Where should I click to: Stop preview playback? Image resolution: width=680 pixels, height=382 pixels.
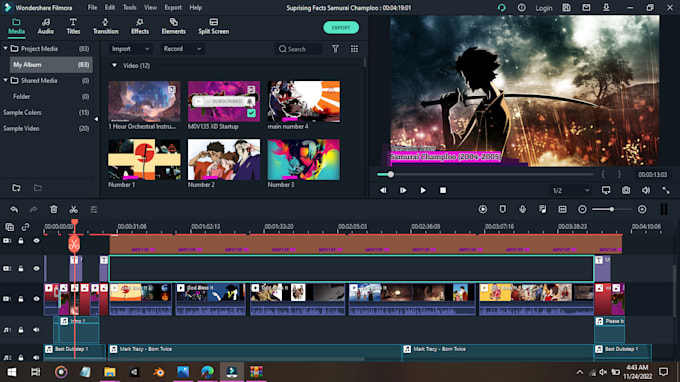443,190
